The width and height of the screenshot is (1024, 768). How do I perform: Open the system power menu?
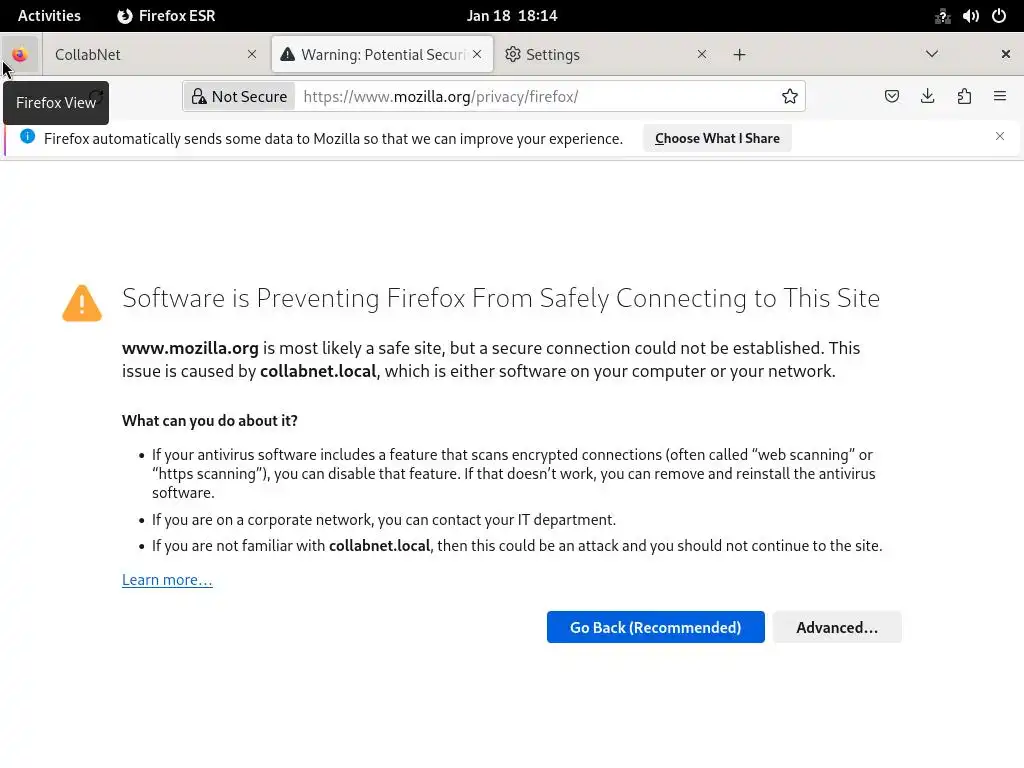pos(999,16)
